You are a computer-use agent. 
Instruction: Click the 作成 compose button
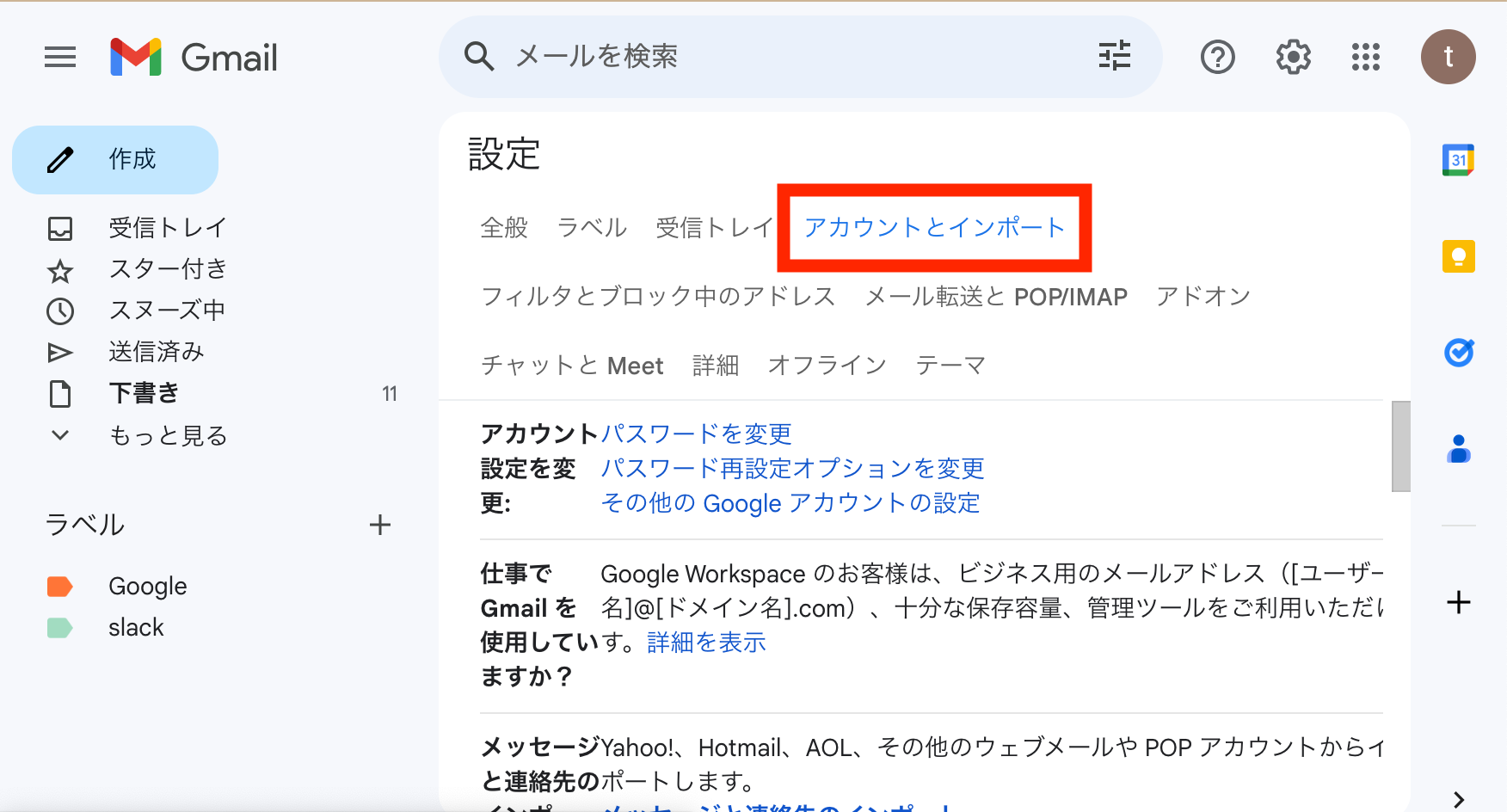[x=115, y=160]
